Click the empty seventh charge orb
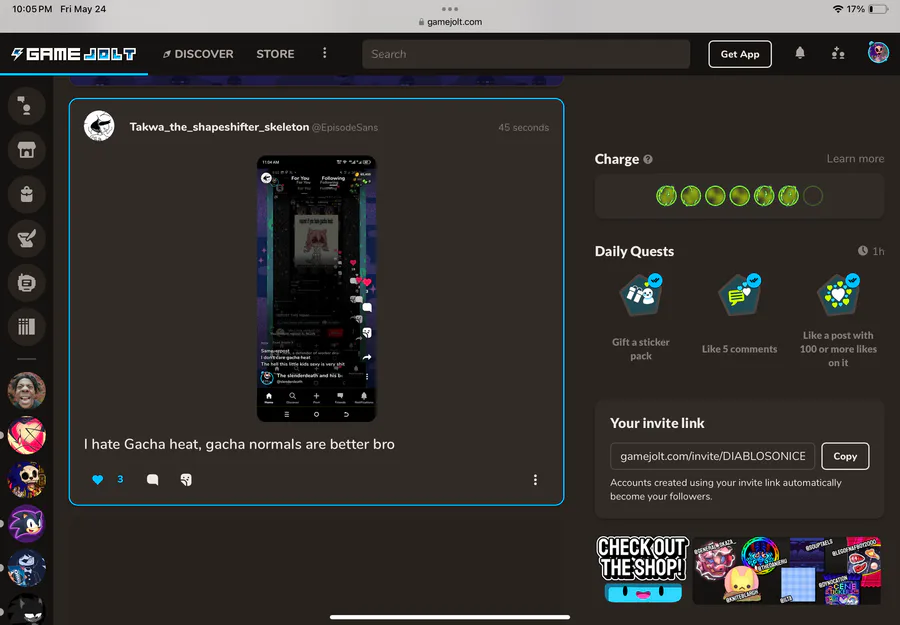900x625 pixels. pos(813,196)
